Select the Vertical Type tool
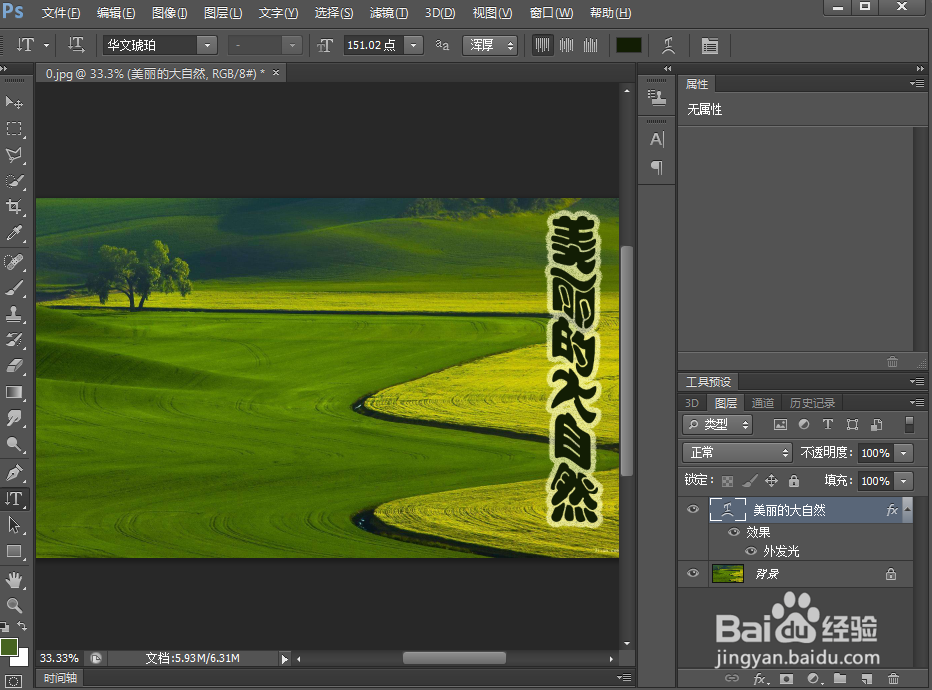This screenshot has width=932, height=690. (x=14, y=499)
